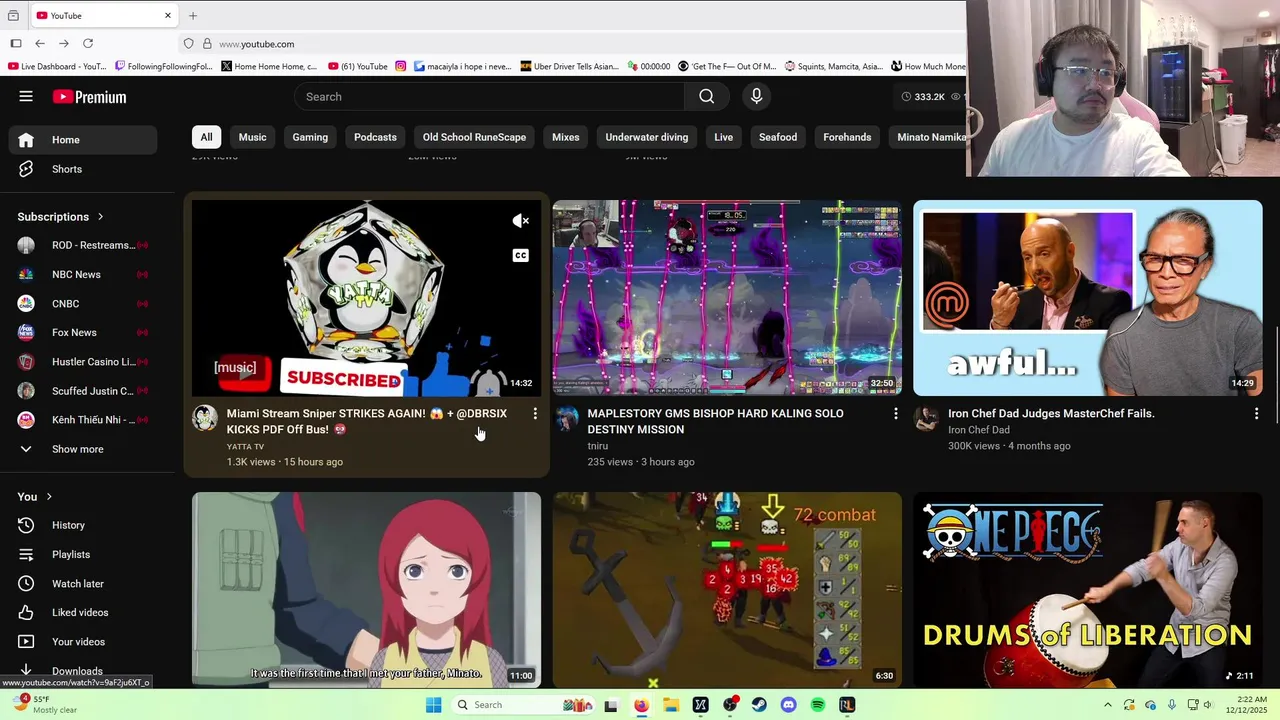Open Live Dashboard bookmark

(57, 66)
